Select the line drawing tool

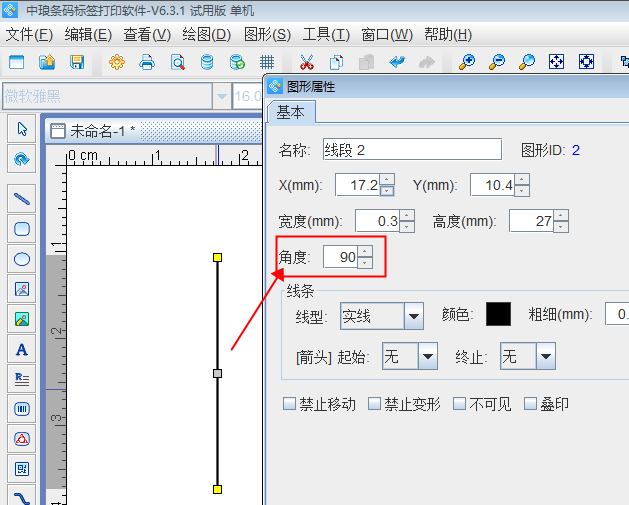coord(22,198)
